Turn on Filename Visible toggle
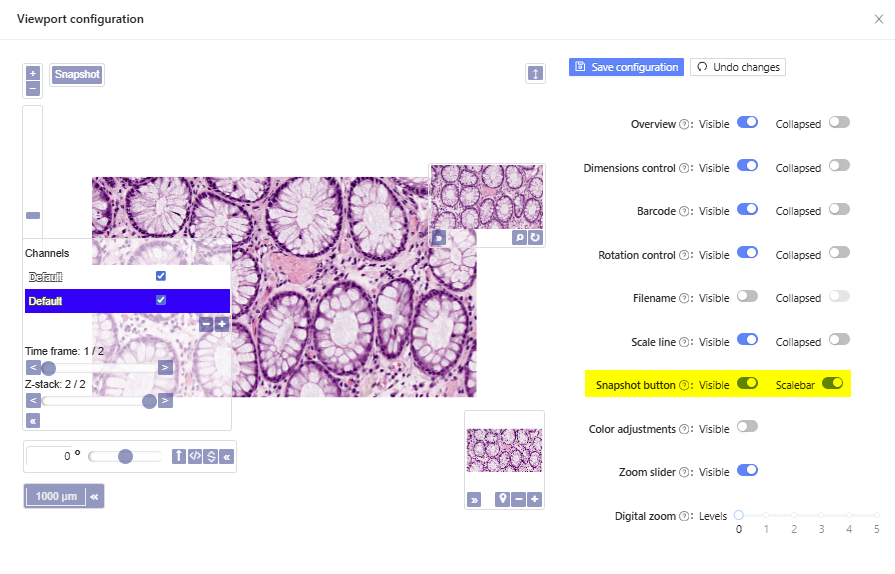 [747, 297]
